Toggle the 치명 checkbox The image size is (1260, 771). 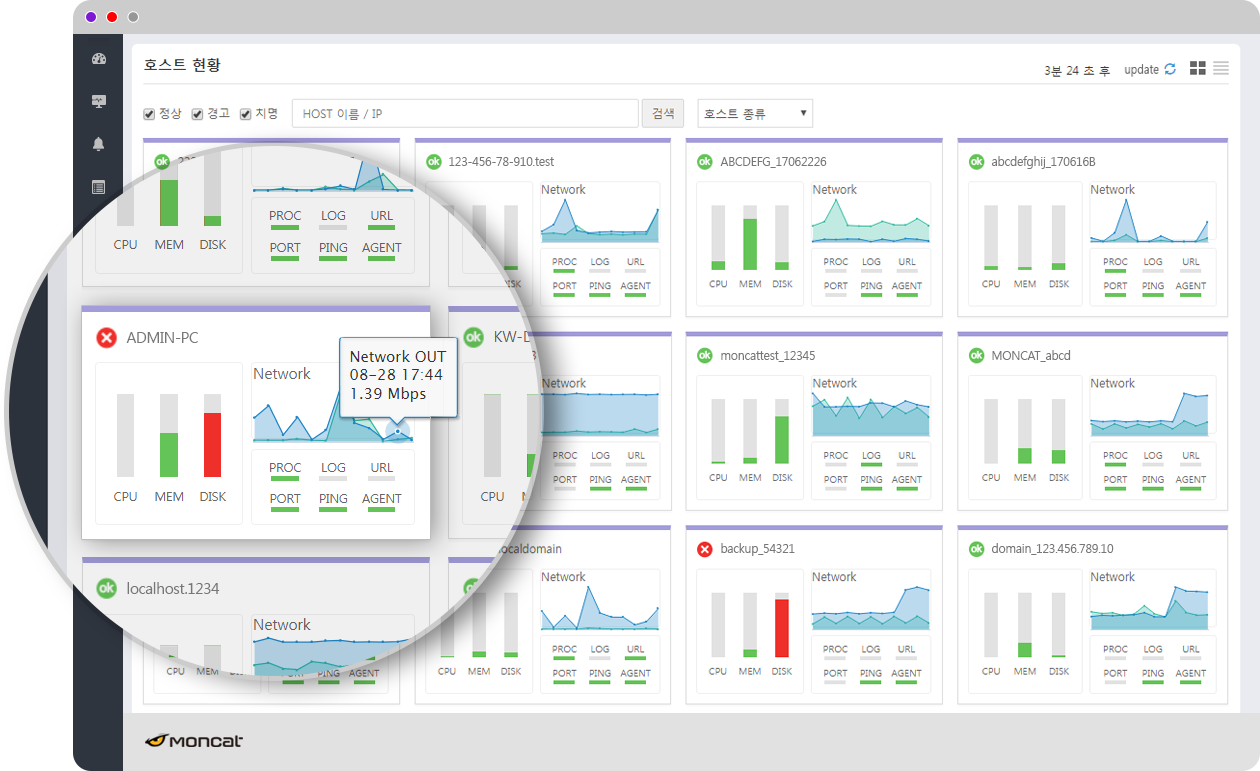click(x=245, y=114)
